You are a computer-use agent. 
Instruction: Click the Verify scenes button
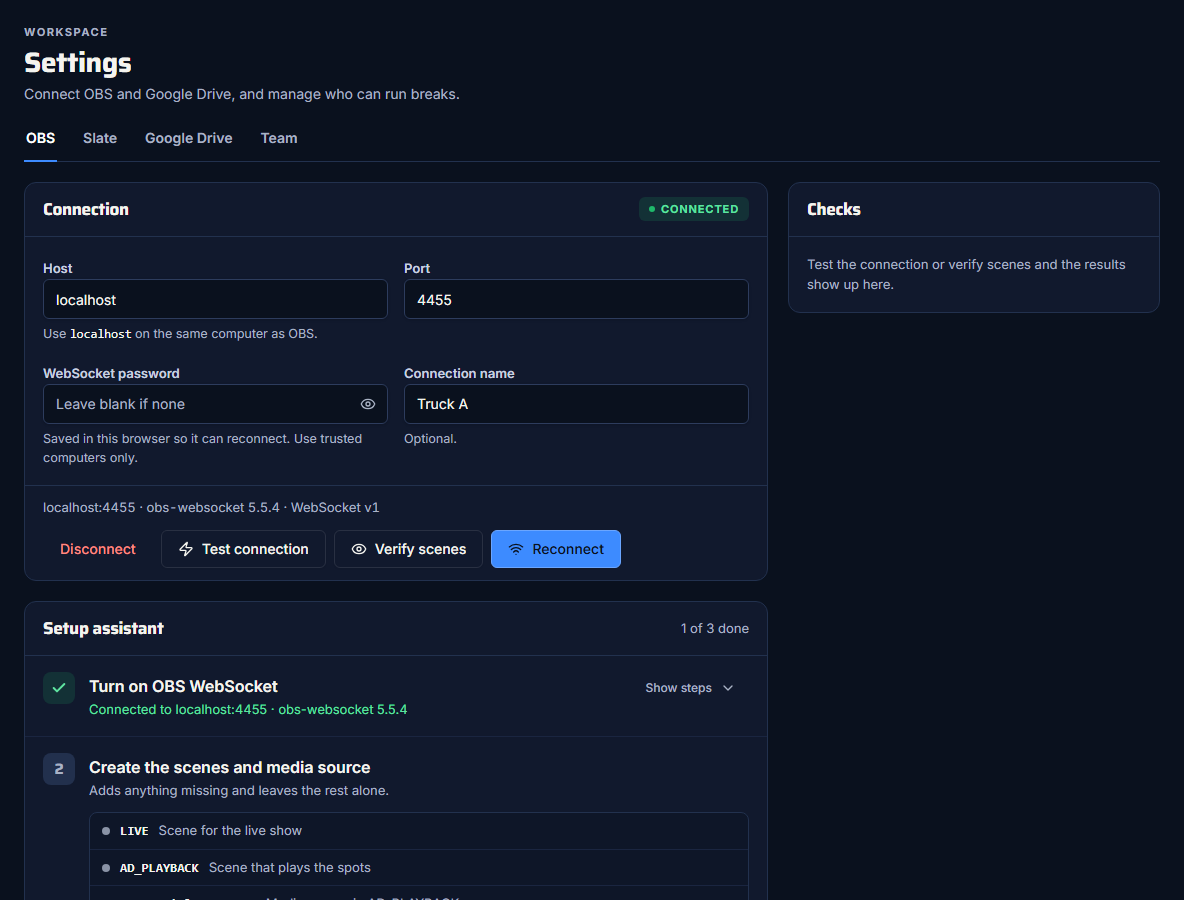coord(409,549)
